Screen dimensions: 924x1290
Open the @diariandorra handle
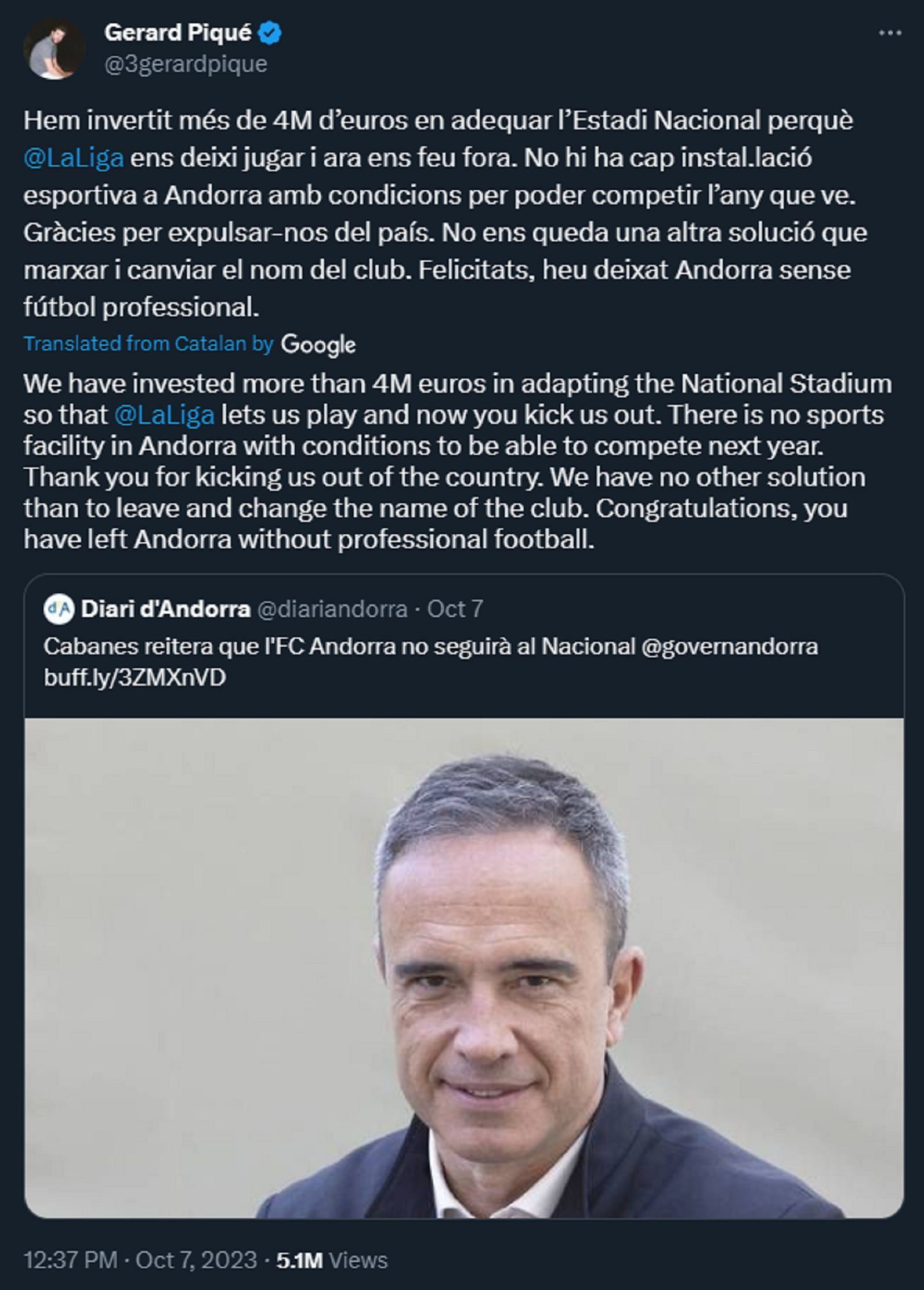[x=332, y=609]
